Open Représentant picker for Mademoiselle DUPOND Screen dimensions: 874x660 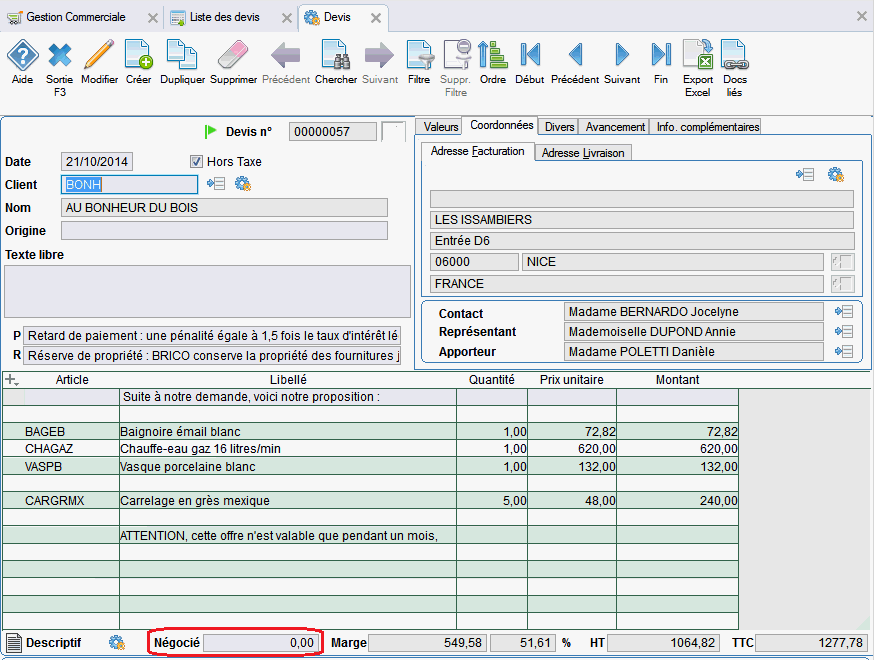click(x=843, y=332)
